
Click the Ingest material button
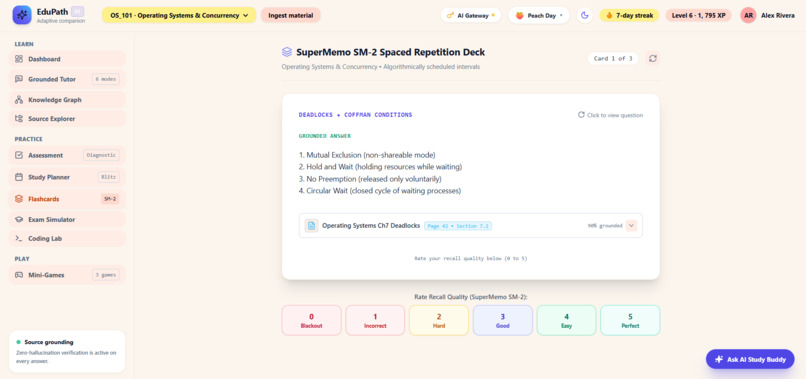(x=290, y=15)
